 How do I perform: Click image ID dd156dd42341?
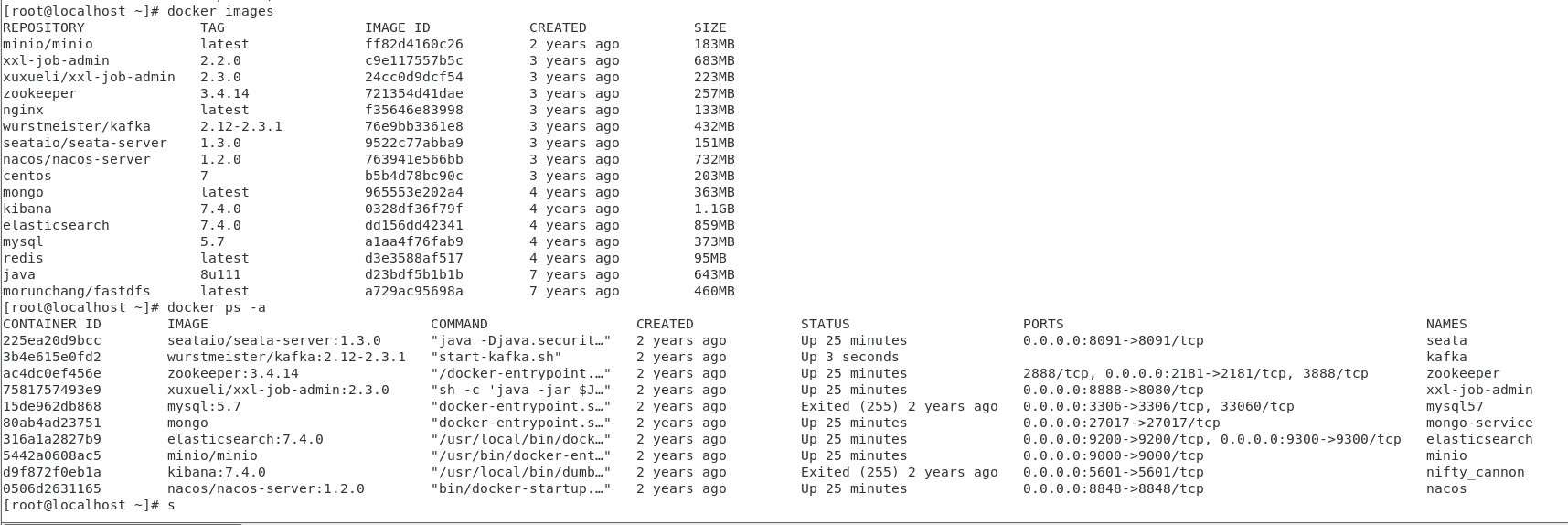[414, 225]
